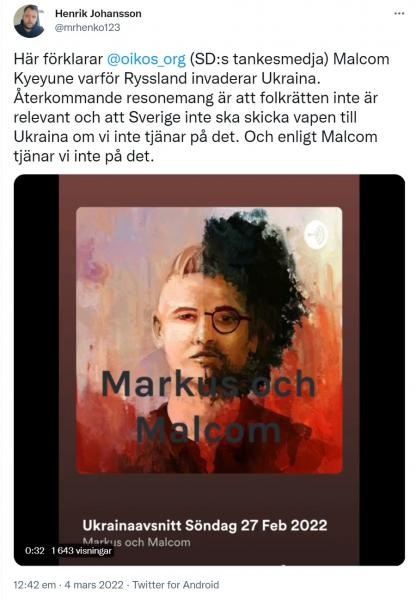The width and height of the screenshot is (416, 600).
Task: Open the three-dot more options menu
Action: click(x=399, y=13)
